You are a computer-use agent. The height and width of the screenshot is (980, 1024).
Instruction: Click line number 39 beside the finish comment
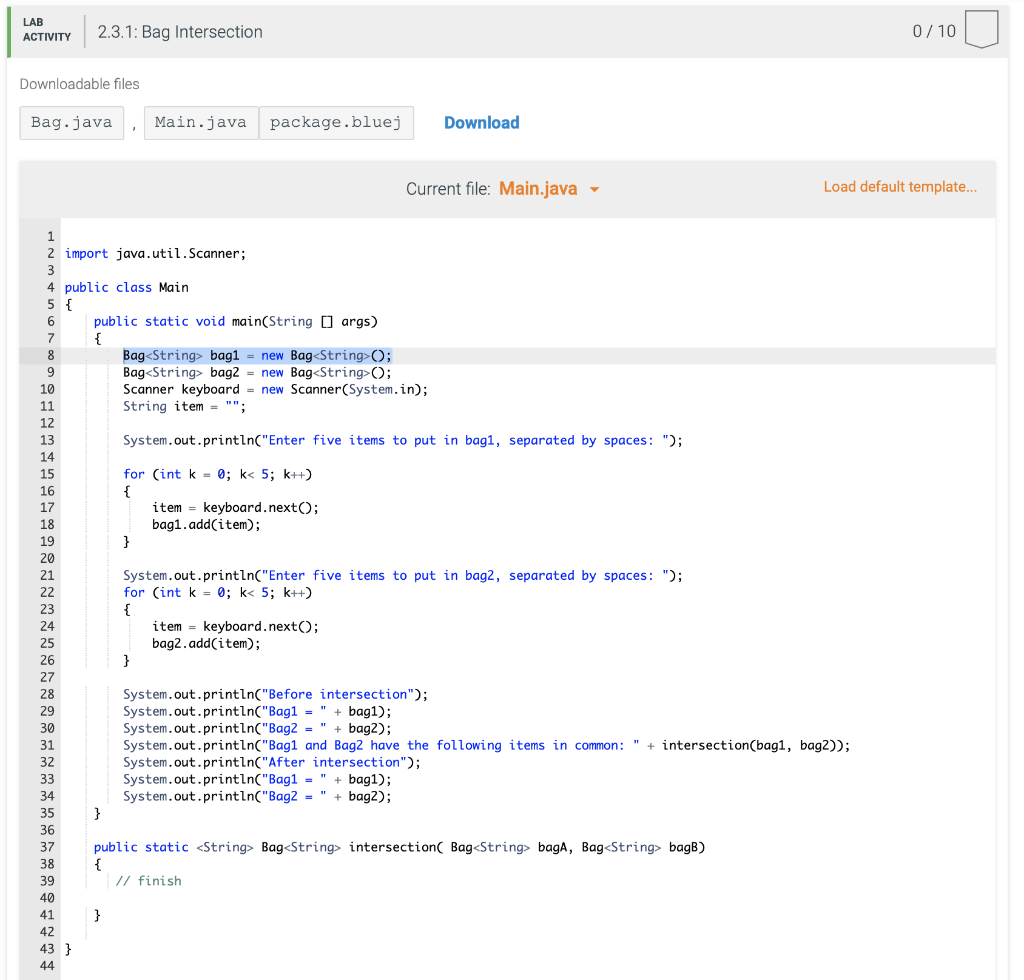[46, 880]
